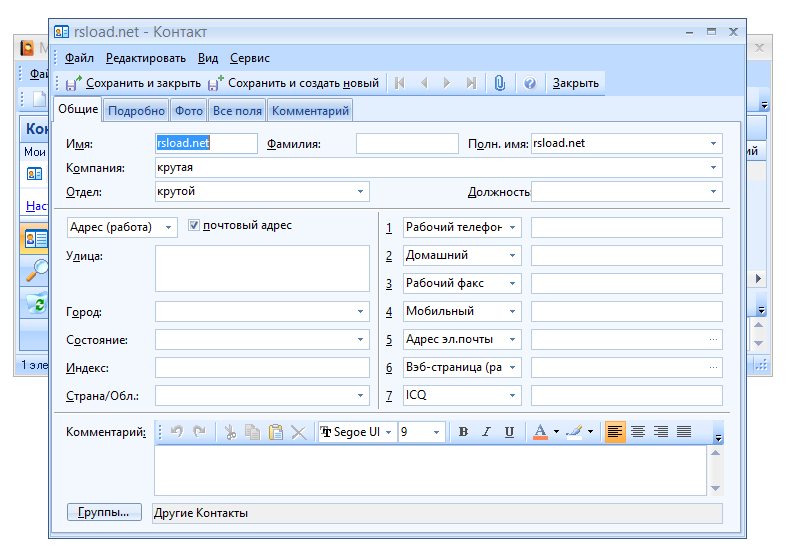Open the Мобильный type dropdown

[512, 312]
